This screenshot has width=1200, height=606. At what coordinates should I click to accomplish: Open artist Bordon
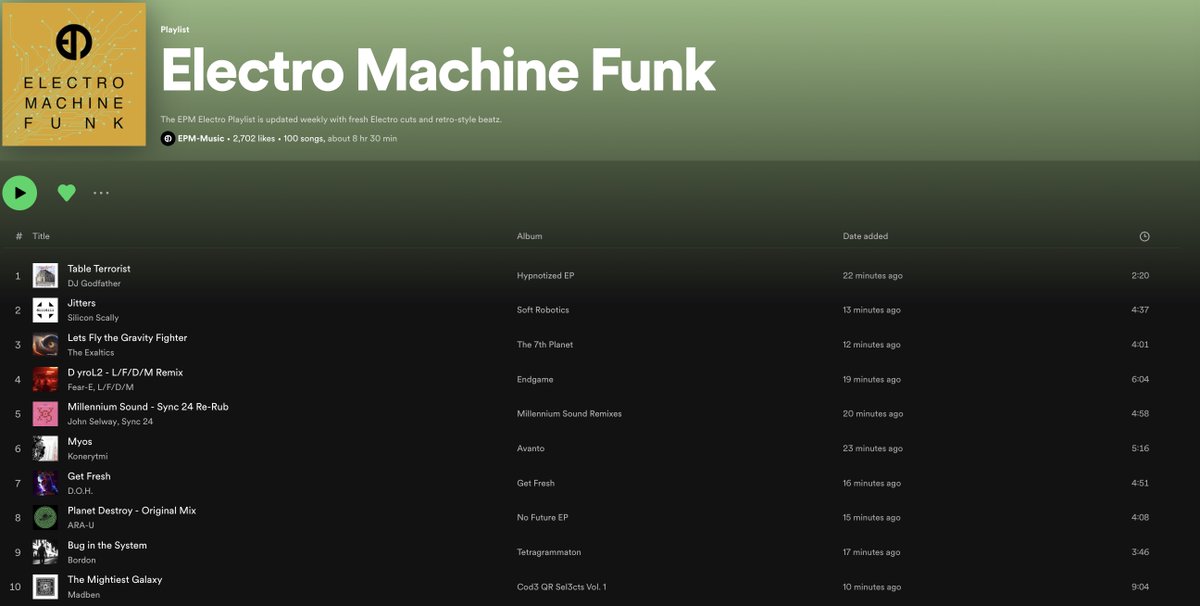[x=82, y=560]
